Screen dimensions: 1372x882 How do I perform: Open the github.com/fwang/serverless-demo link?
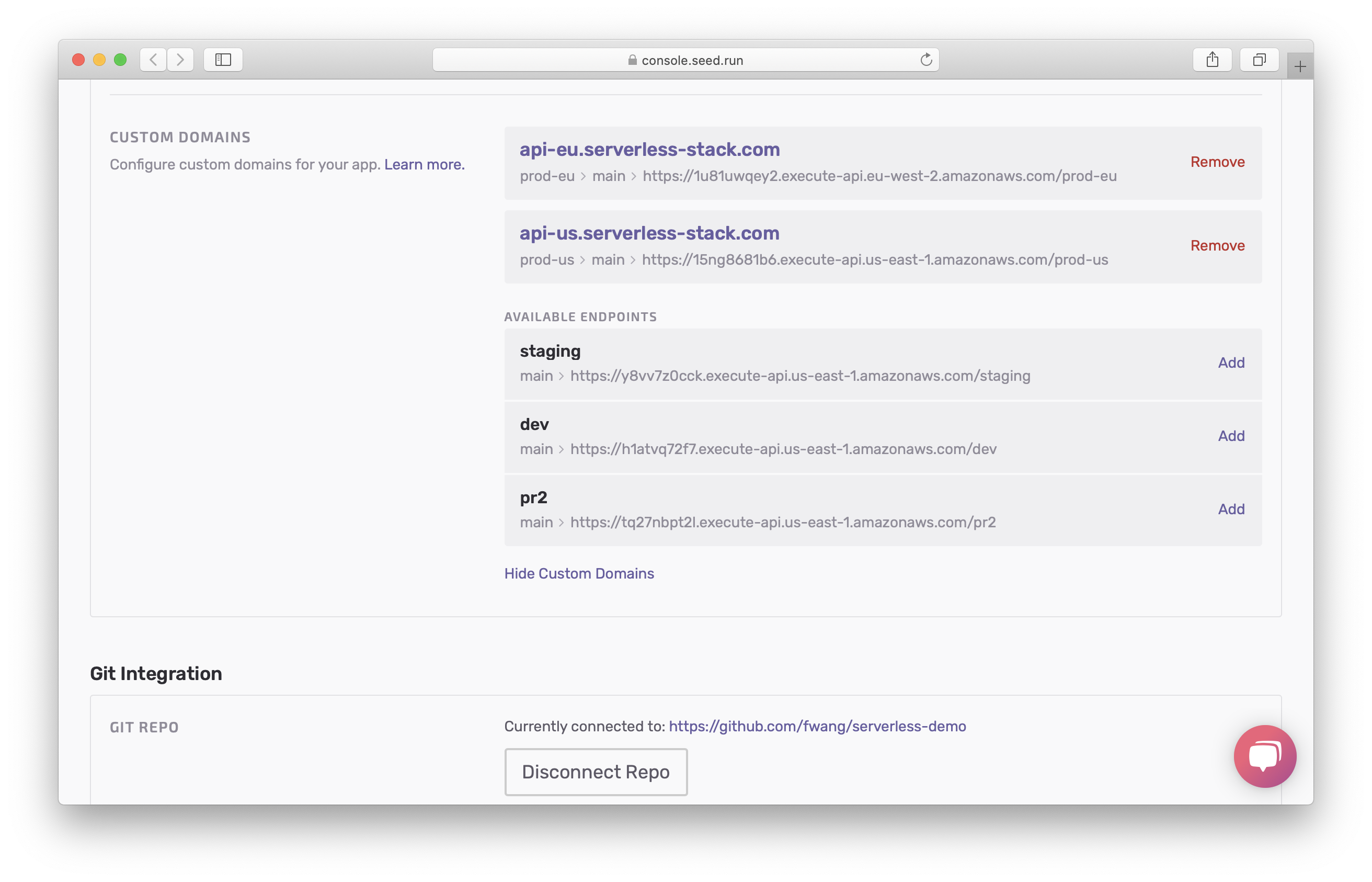817,726
